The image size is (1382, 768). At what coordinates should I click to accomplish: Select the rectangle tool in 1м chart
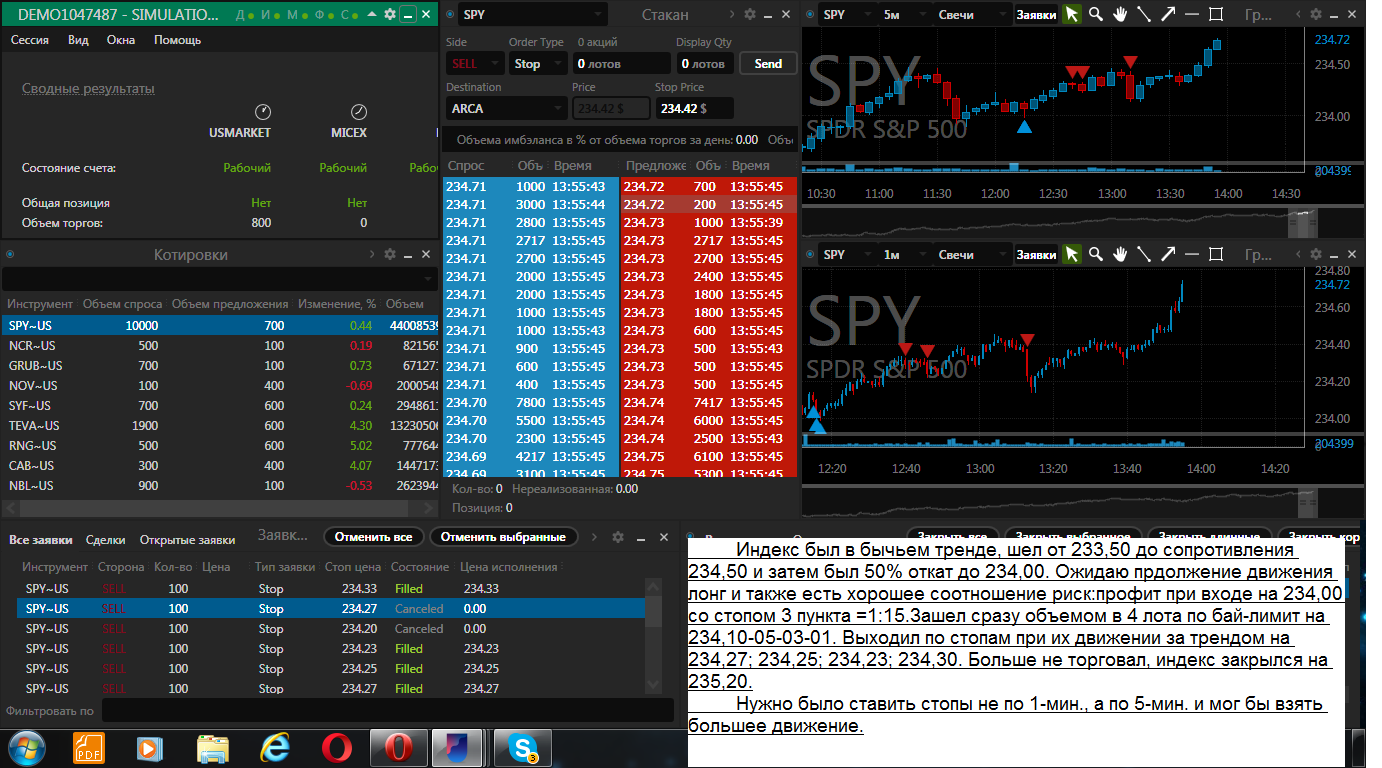(1216, 254)
